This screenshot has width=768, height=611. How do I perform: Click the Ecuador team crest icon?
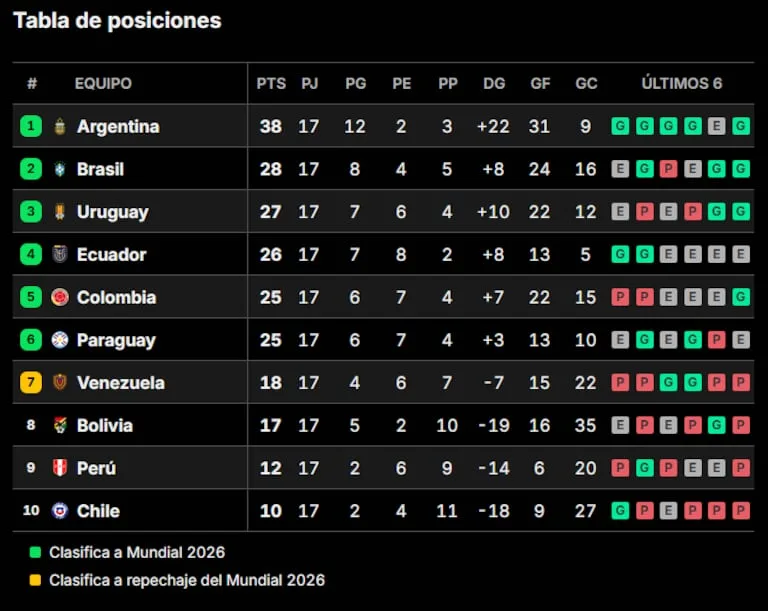60,254
